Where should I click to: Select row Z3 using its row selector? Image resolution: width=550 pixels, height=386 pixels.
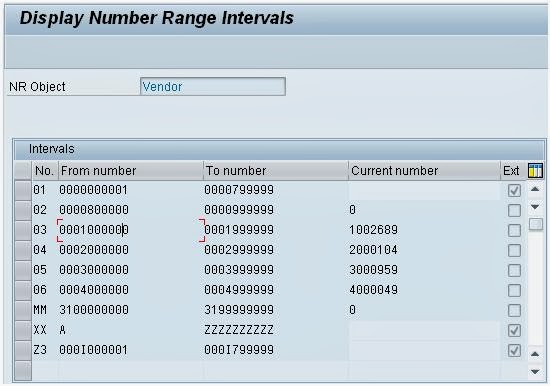[23, 351]
